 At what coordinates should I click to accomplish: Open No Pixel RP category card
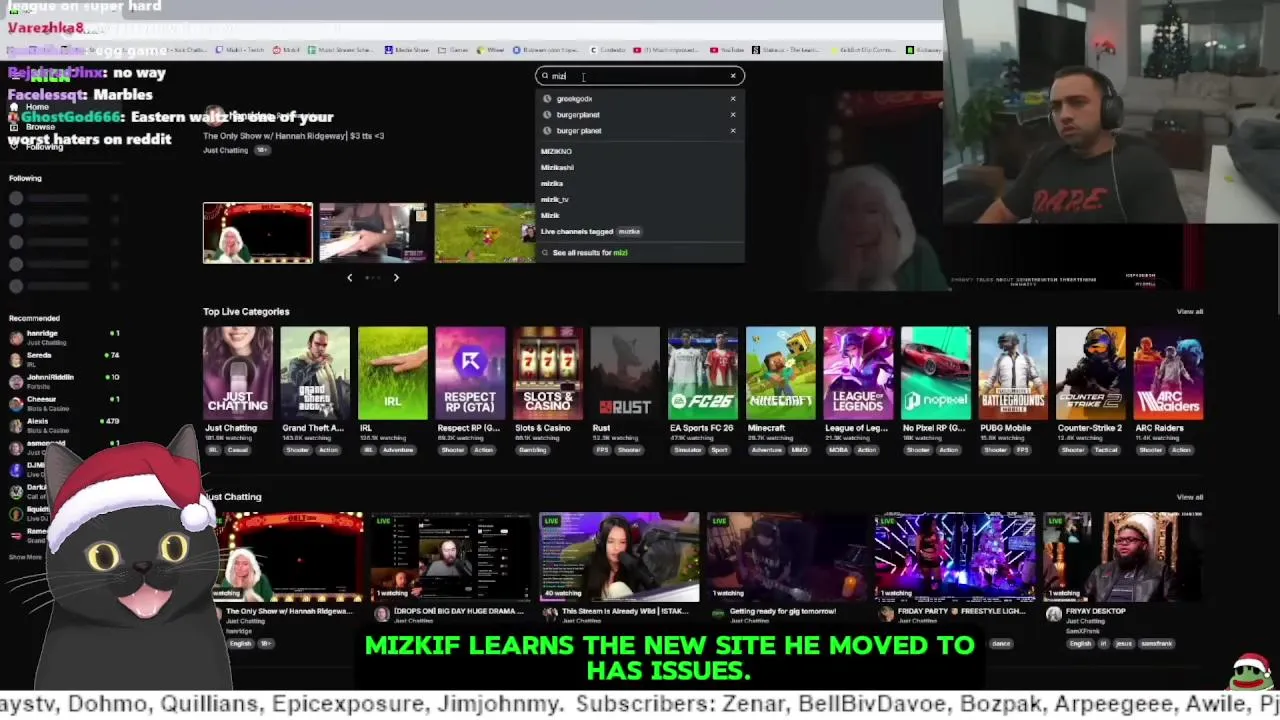(x=935, y=372)
